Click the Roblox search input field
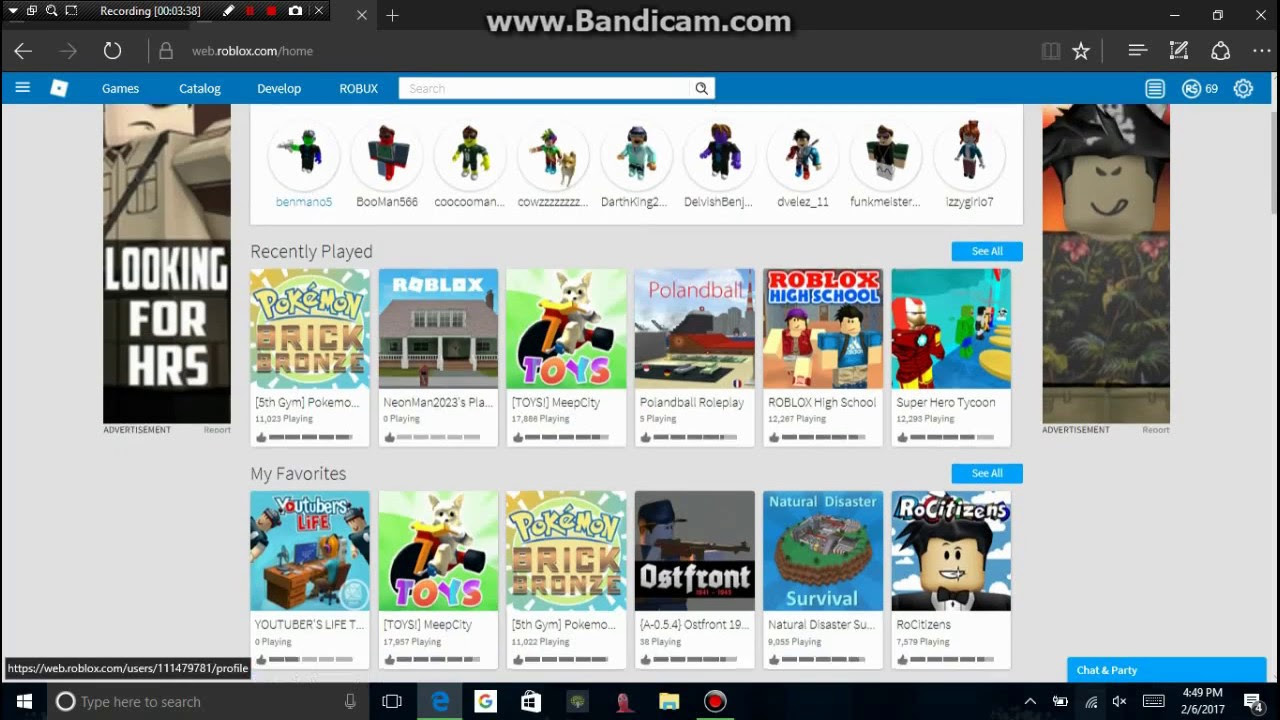Screen dimensions: 1280x720 coord(546,88)
